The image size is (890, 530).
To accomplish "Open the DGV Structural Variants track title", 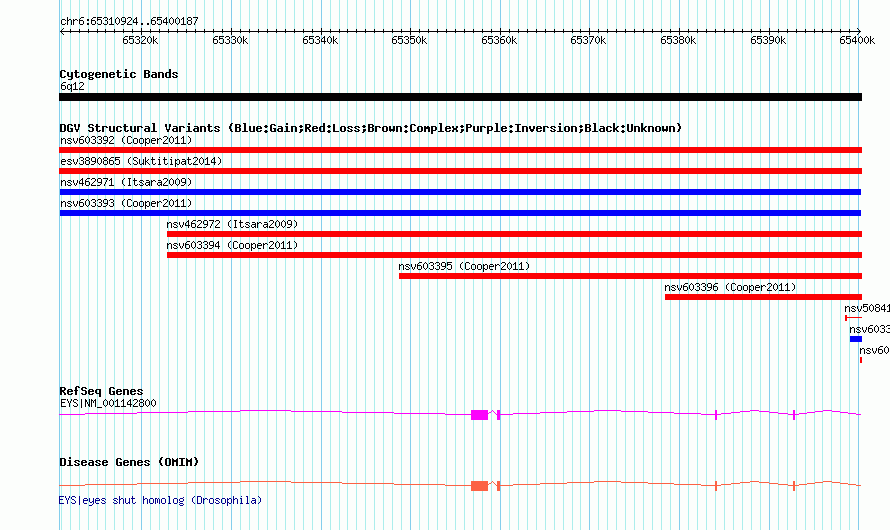I will tap(371, 128).
